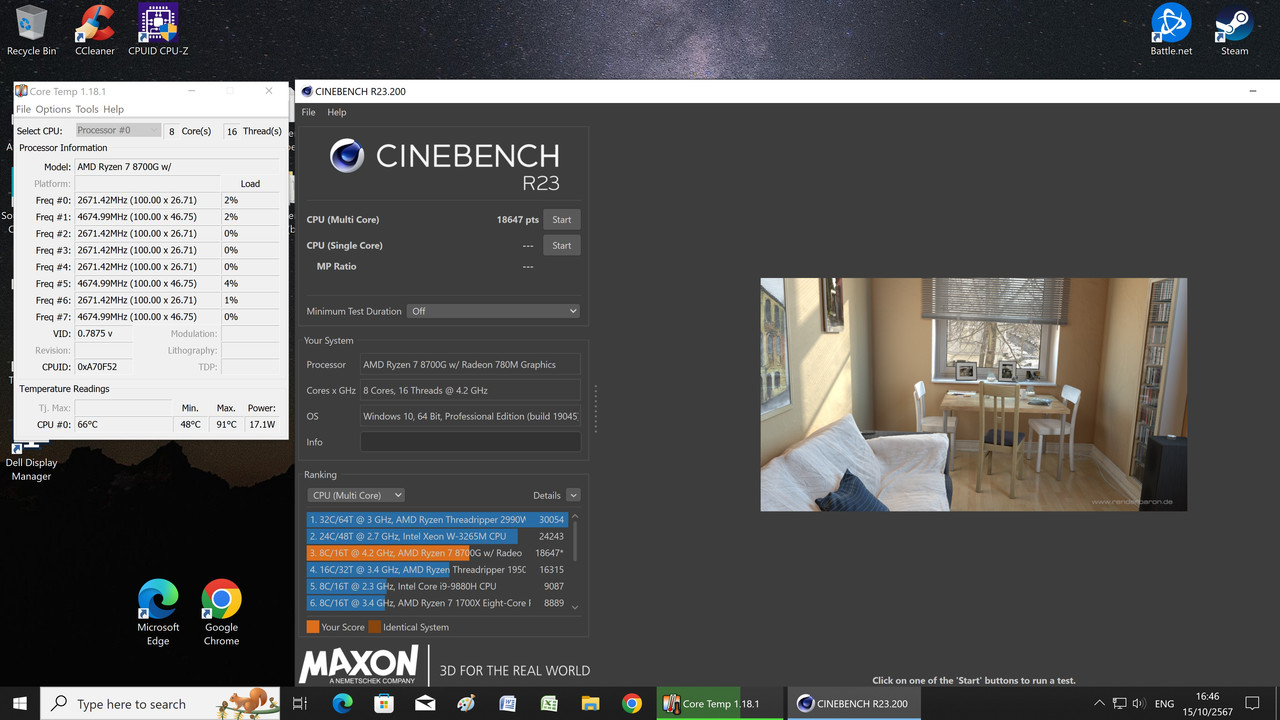Click the OS field showing Windows 10
This screenshot has height=720, width=1280.
tap(470, 416)
